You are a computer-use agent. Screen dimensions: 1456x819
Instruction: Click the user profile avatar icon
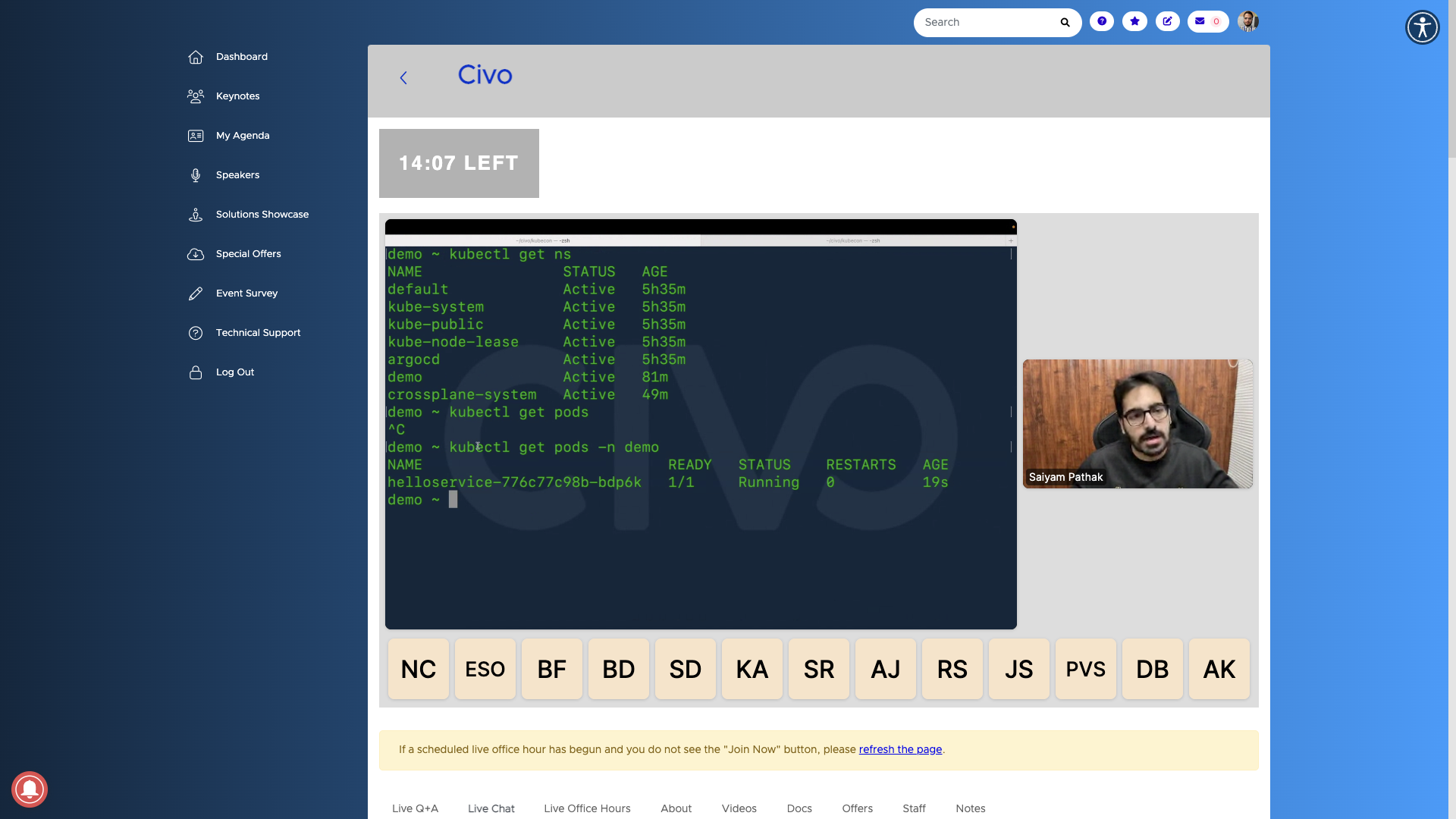point(1248,22)
